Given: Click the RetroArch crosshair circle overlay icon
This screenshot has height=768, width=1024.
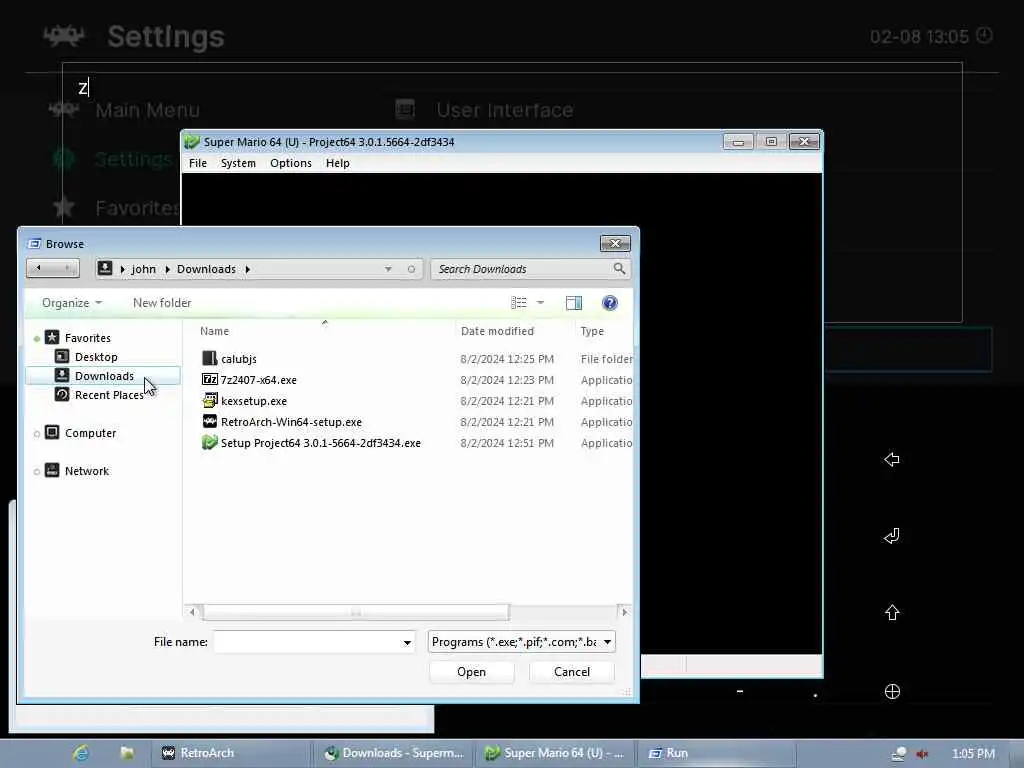Looking at the screenshot, I should 892,692.
